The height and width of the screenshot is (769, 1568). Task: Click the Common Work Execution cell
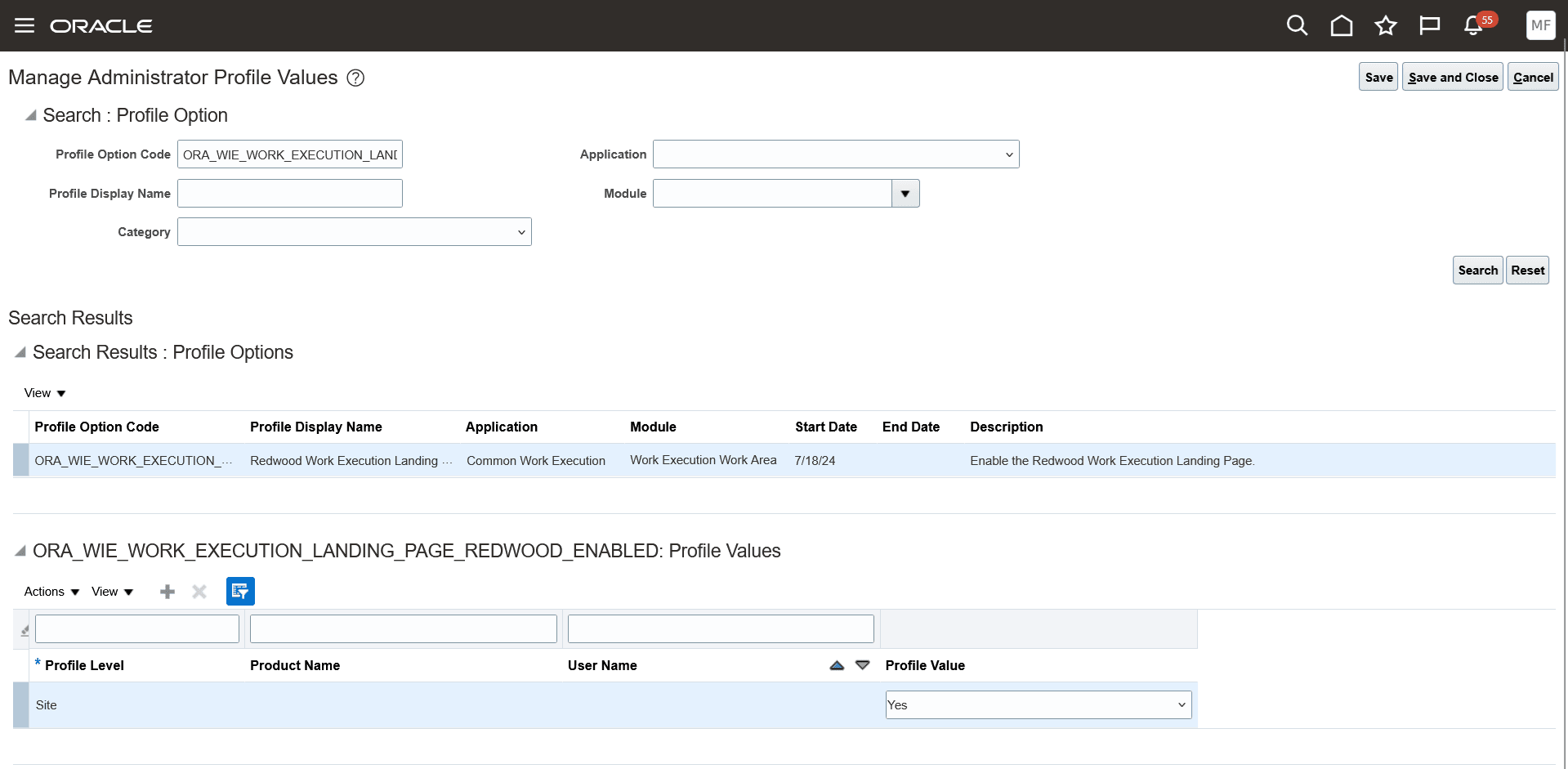coord(536,461)
